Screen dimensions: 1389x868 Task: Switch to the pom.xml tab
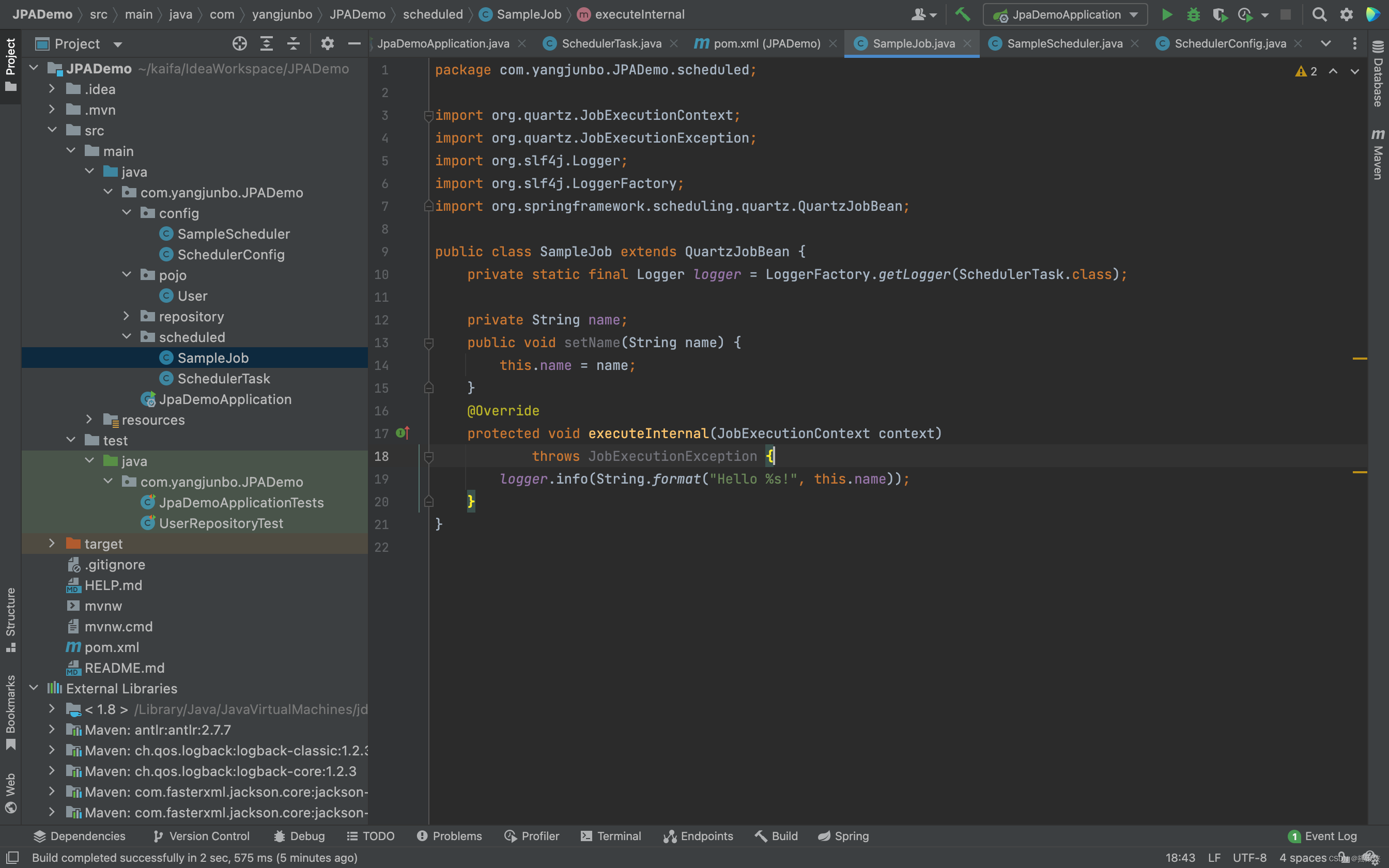pyautogui.click(x=758, y=43)
